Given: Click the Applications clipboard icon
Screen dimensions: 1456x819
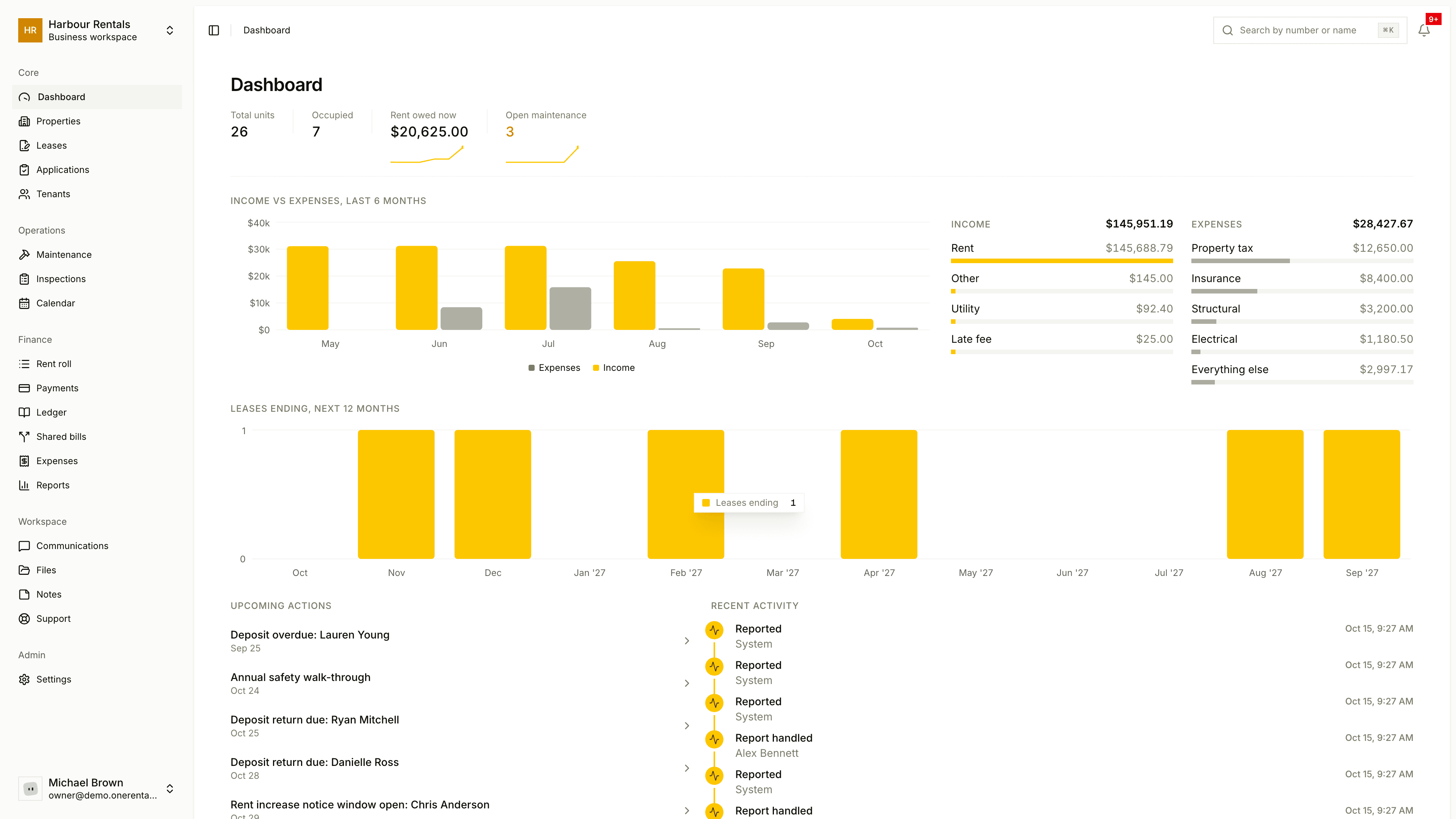Looking at the screenshot, I should (24, 169).
